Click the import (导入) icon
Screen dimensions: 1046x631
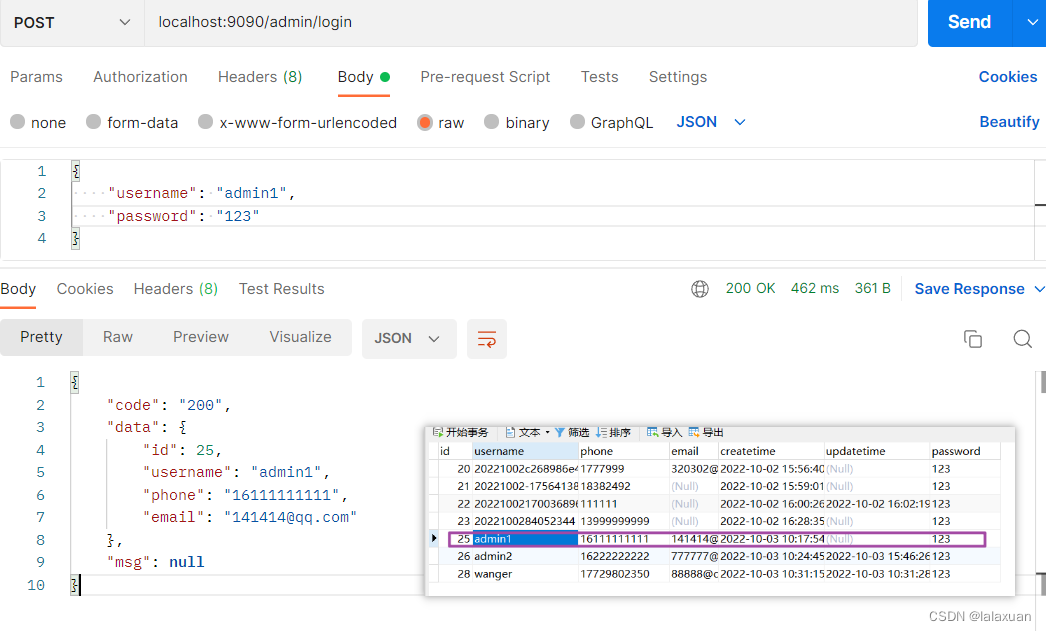tap(652, 432)
